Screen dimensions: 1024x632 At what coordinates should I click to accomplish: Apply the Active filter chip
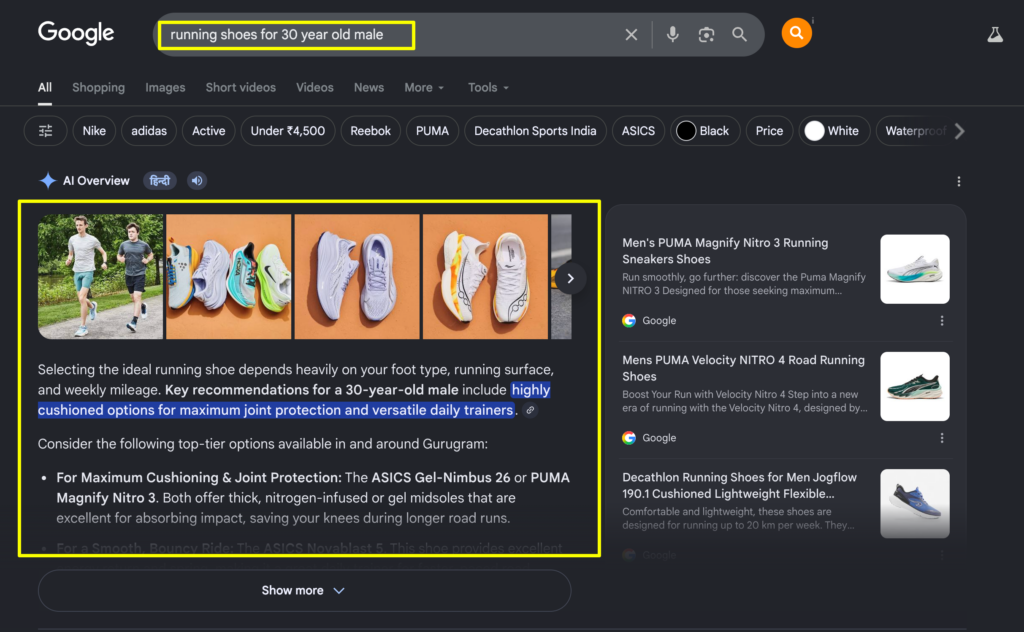click(208, 131)
